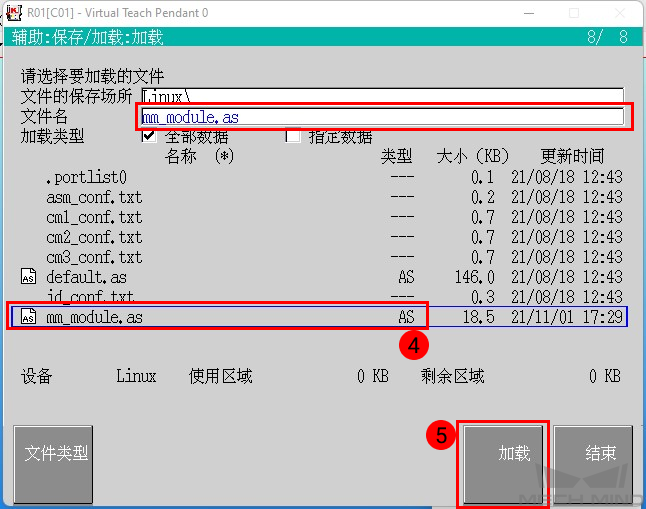Click the AS file icon beside default.as

pyautogui.click(x=28, y=277)
